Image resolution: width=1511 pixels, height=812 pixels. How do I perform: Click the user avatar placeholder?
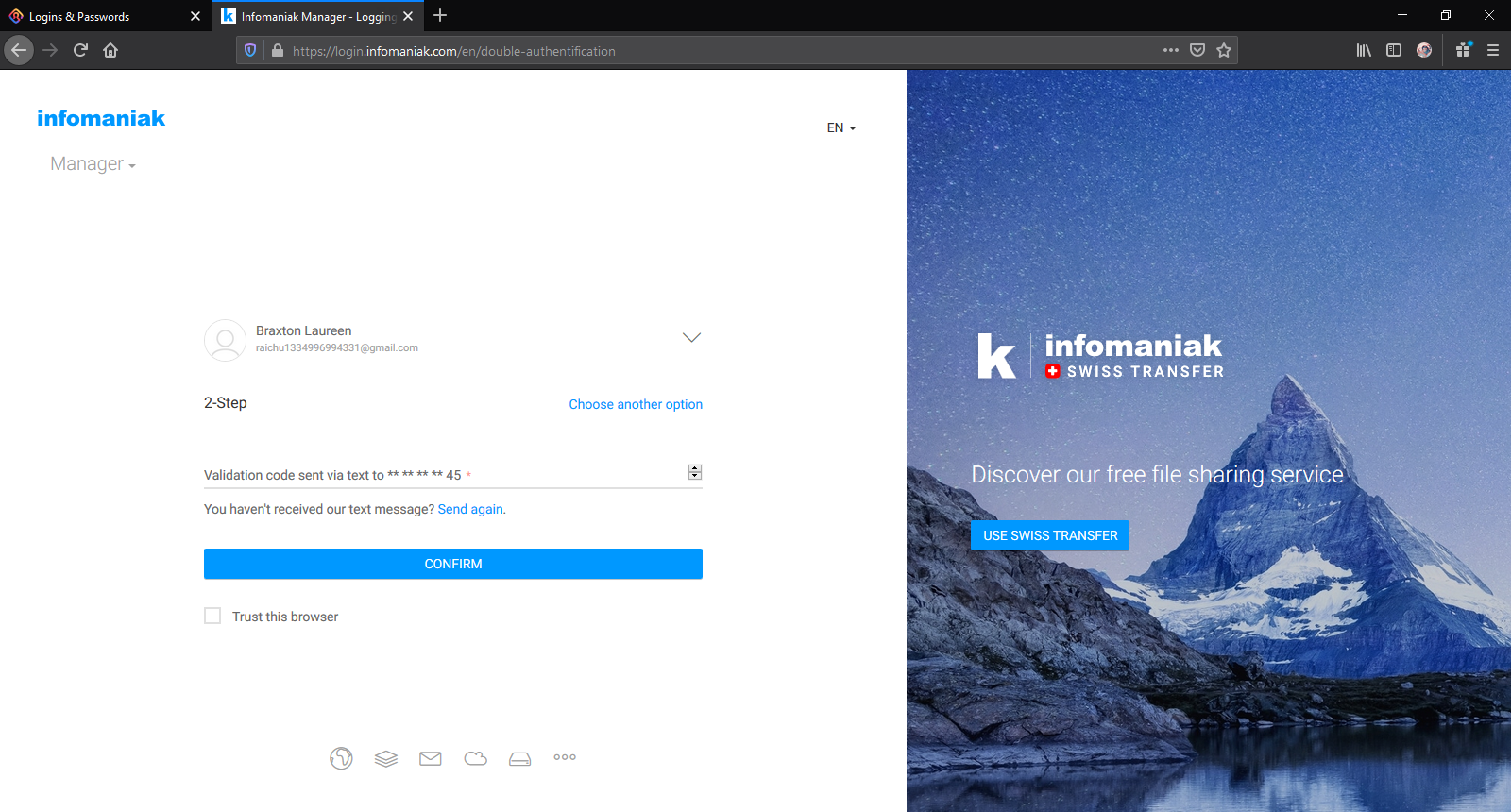(x=225, y=340)
